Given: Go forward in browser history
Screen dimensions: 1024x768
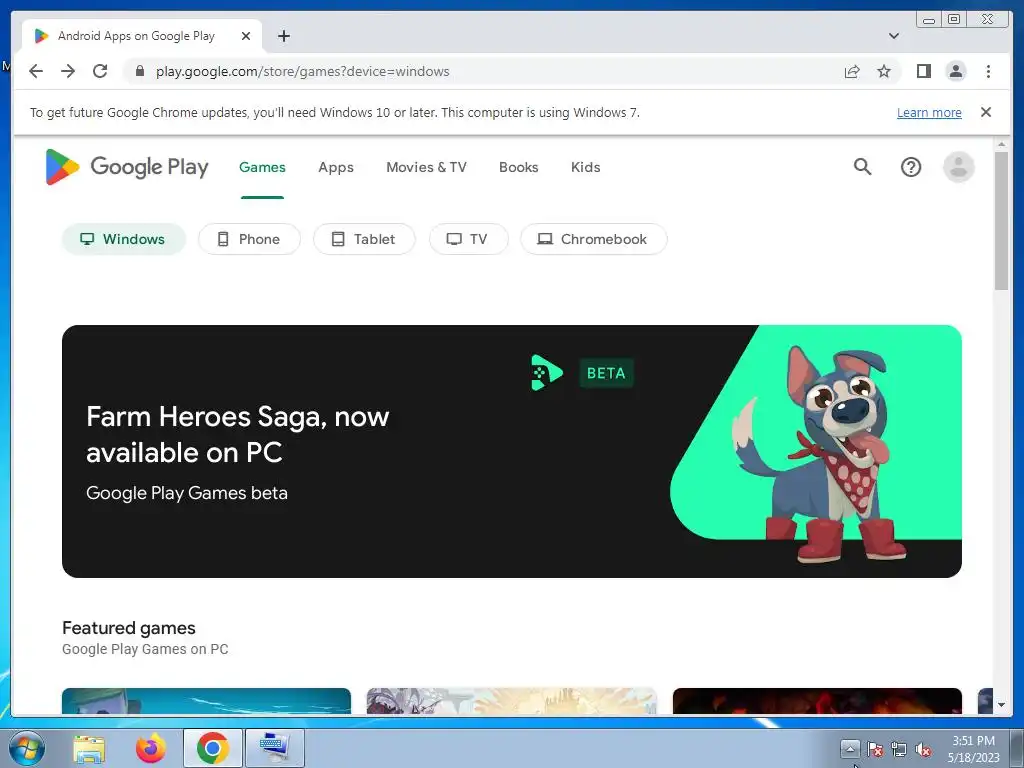Looking at the screenshot, I should click(x=68, y=71).
